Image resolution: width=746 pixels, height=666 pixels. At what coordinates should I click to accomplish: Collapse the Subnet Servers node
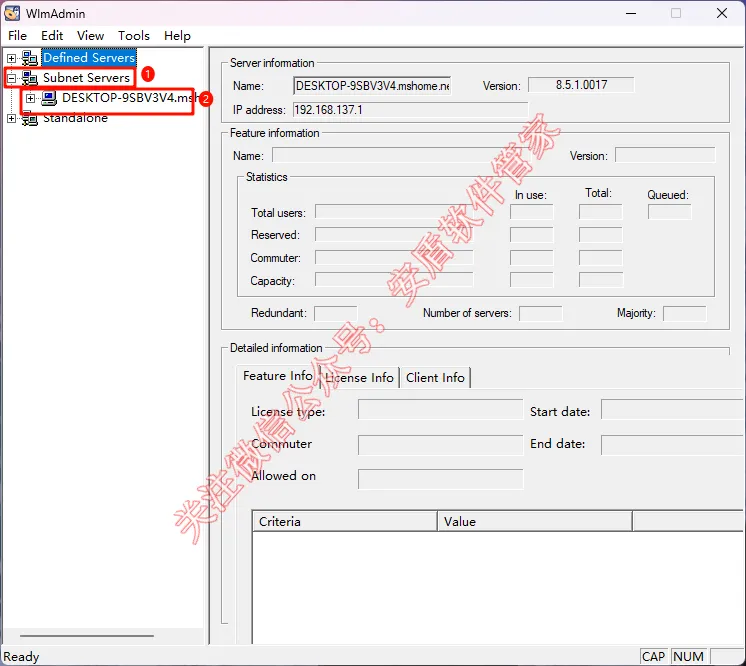click(11, 78)
